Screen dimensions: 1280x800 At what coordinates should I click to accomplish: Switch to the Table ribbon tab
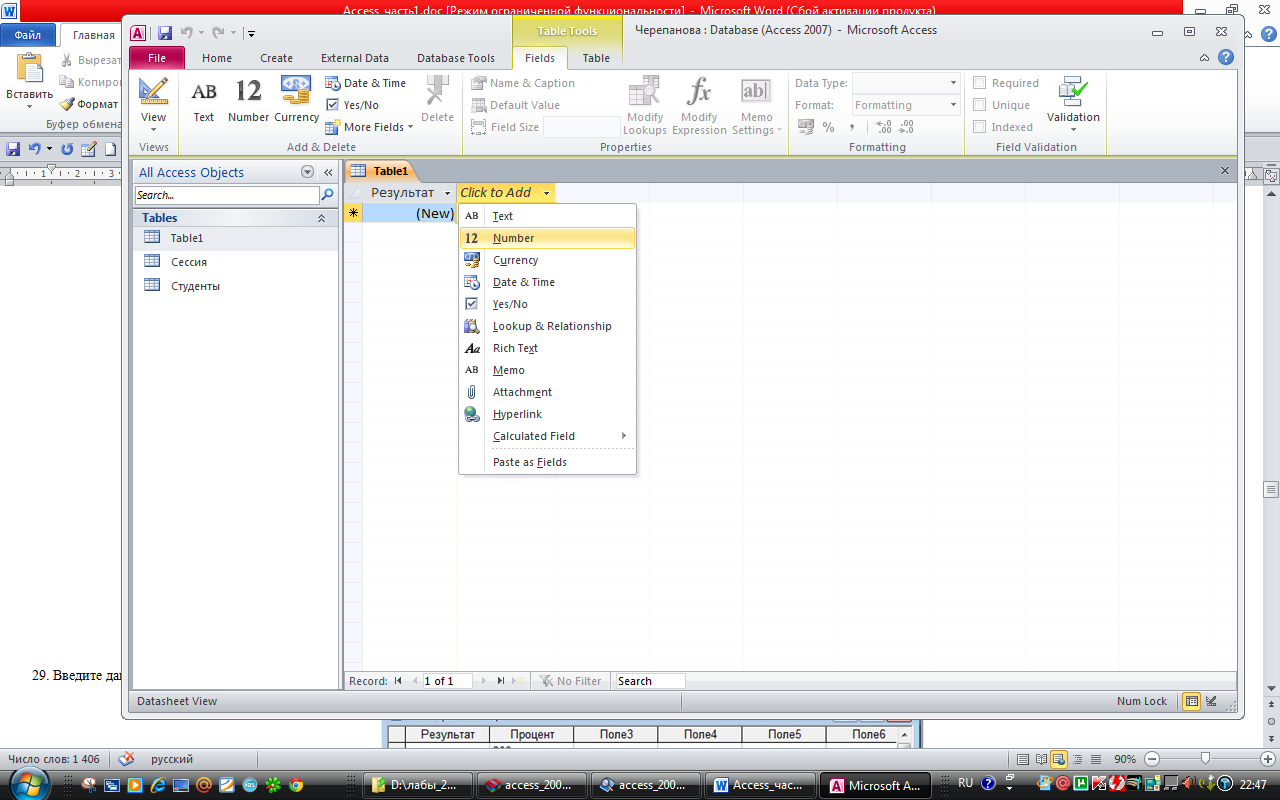click(x=596, y=58)
